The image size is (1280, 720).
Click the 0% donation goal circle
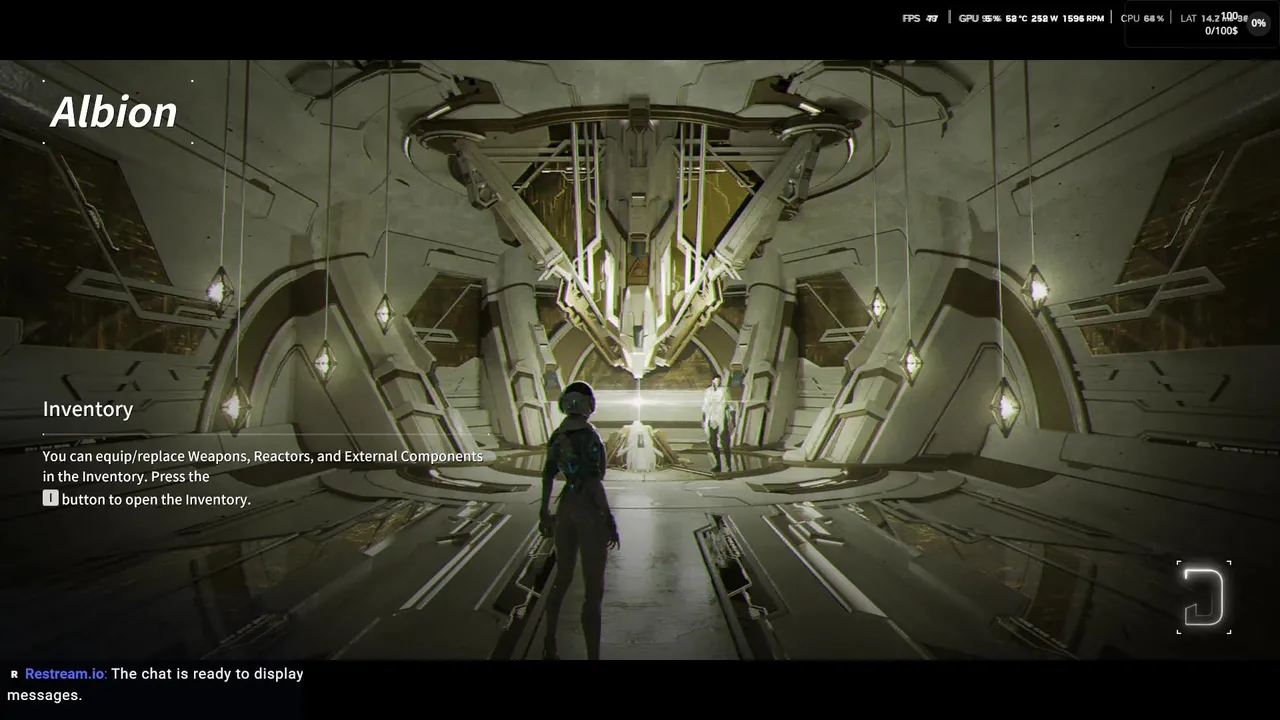coord(1258,23)
